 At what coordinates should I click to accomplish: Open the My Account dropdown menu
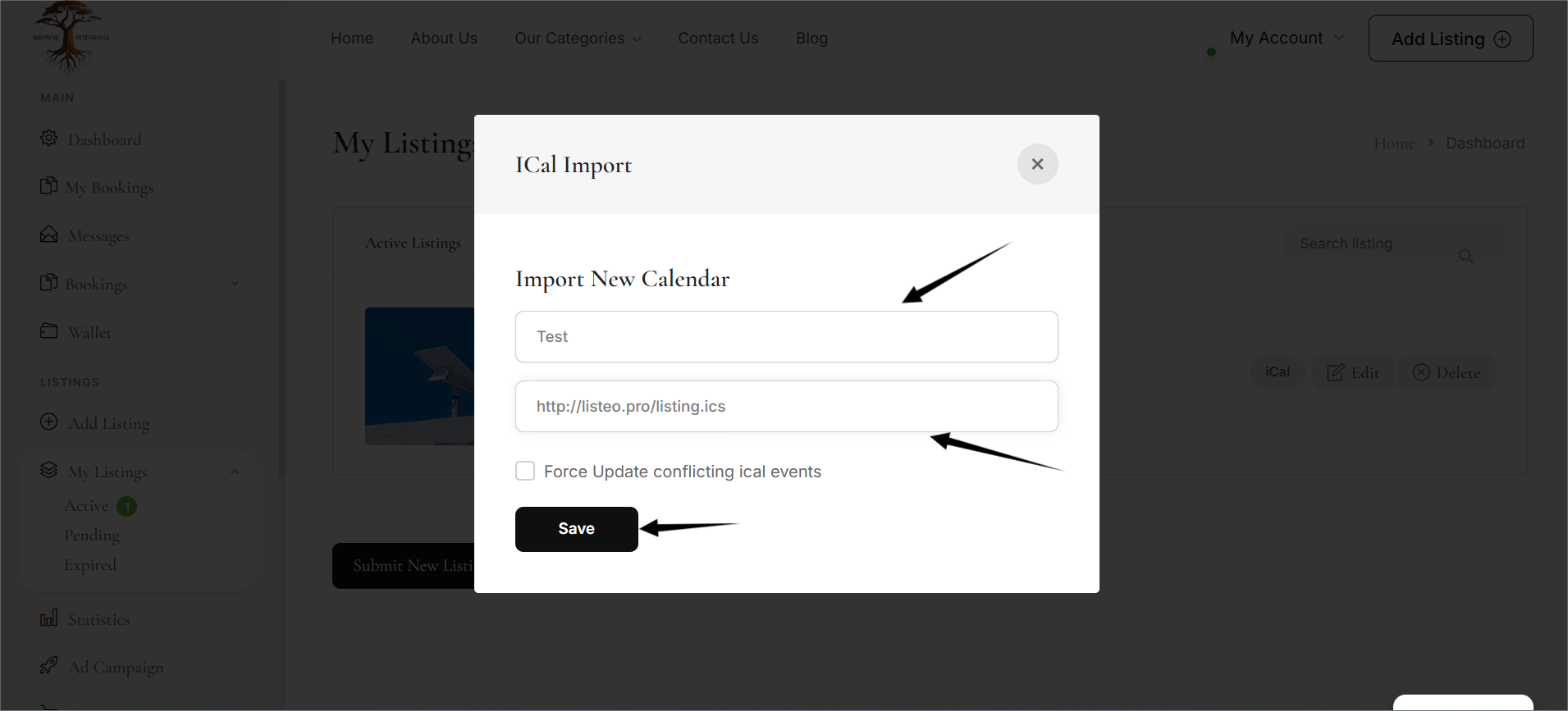(1286, 38)
